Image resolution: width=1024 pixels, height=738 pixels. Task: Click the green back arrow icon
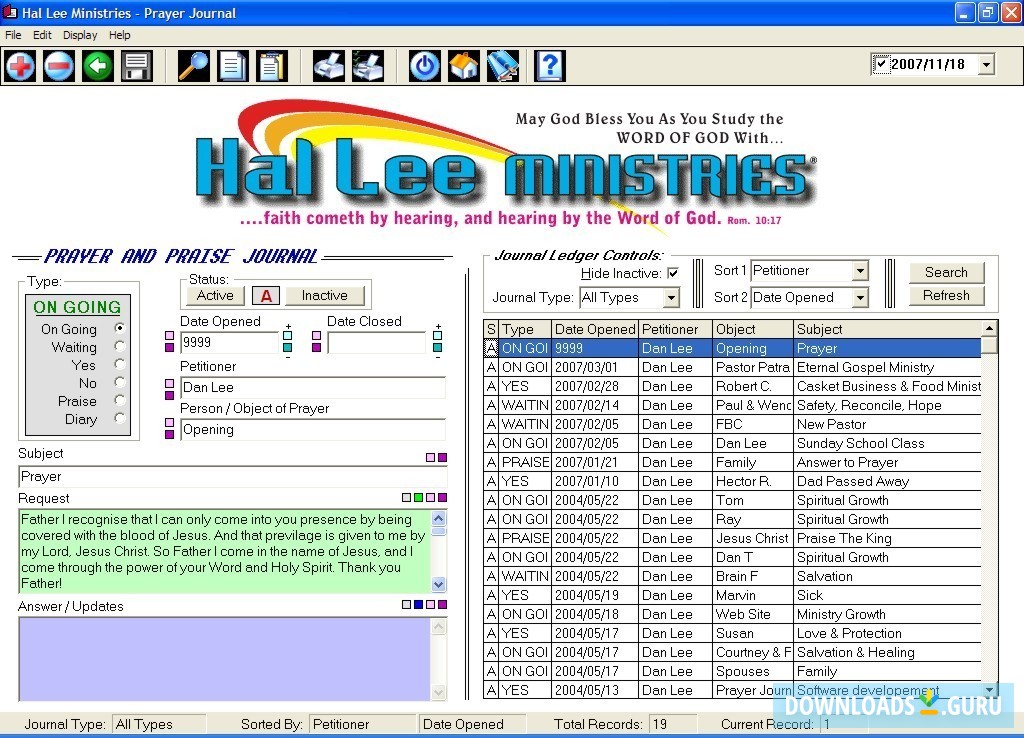pyautogui.click(x=98, y=66)
